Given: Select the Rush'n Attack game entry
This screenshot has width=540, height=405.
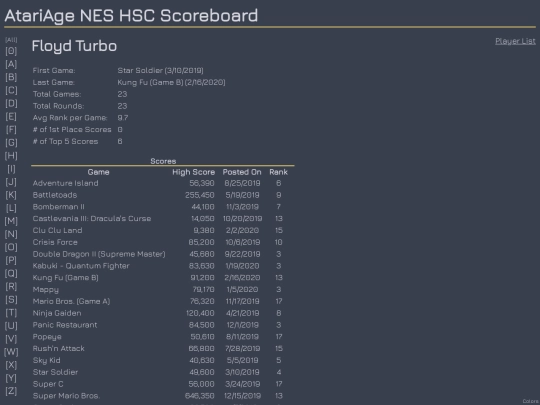Looking at the screenshot, I should tap(59, 349).
